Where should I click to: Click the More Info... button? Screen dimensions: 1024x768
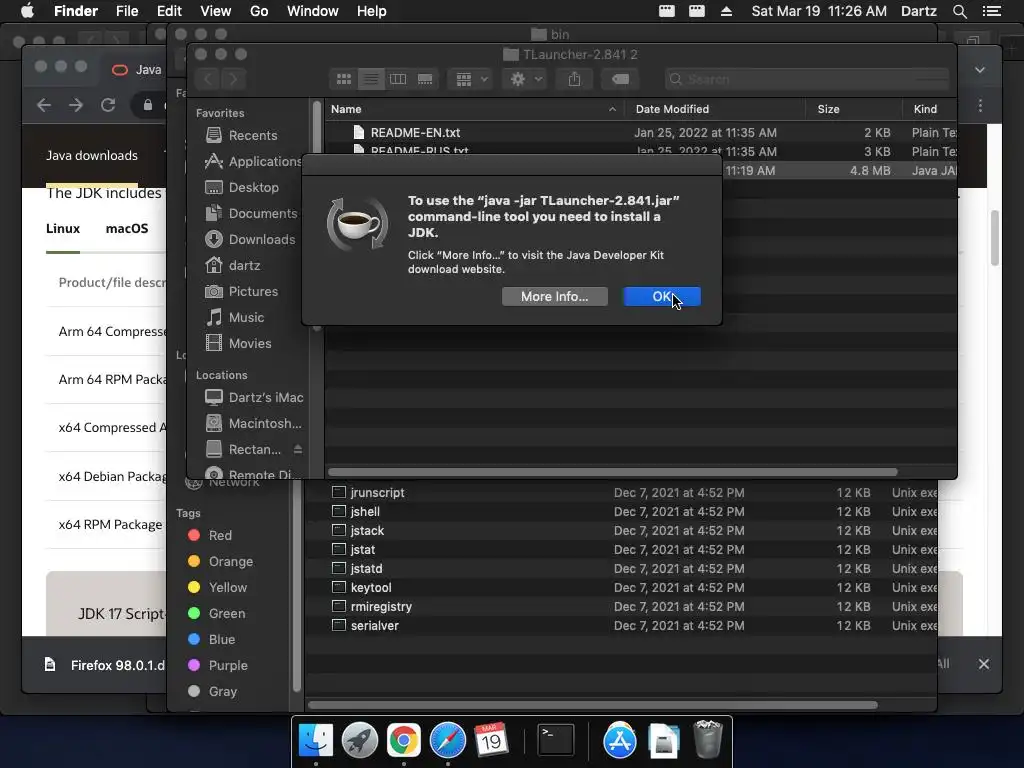coord(554,296)
